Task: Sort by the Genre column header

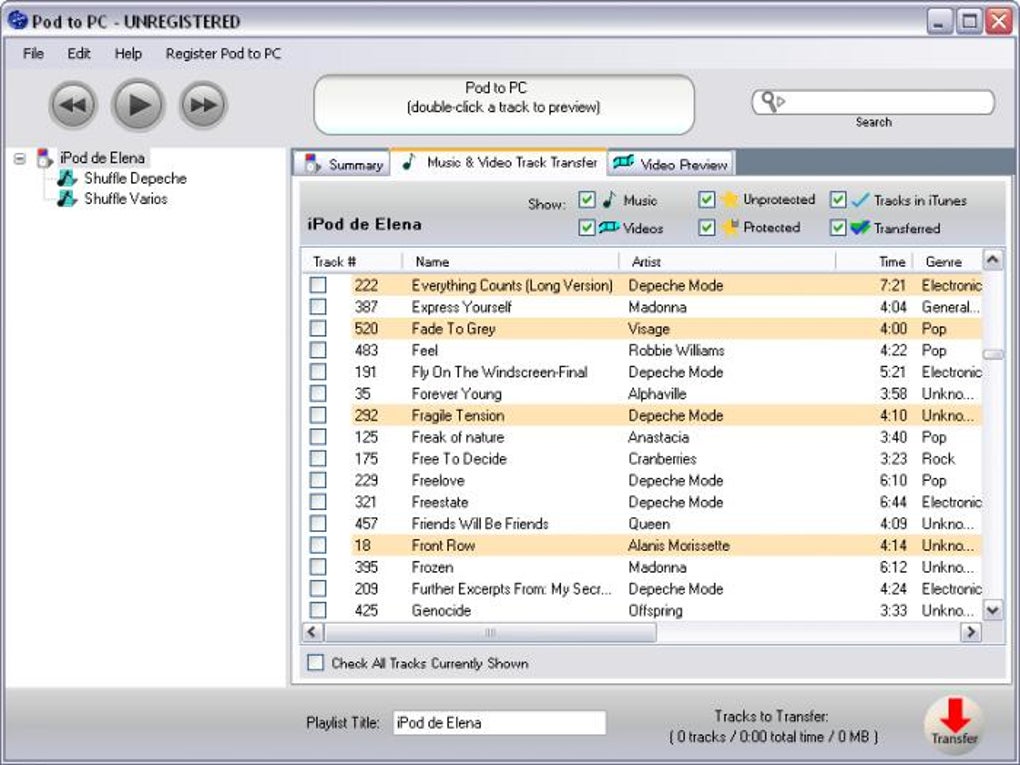Action: tap(947, 262)
